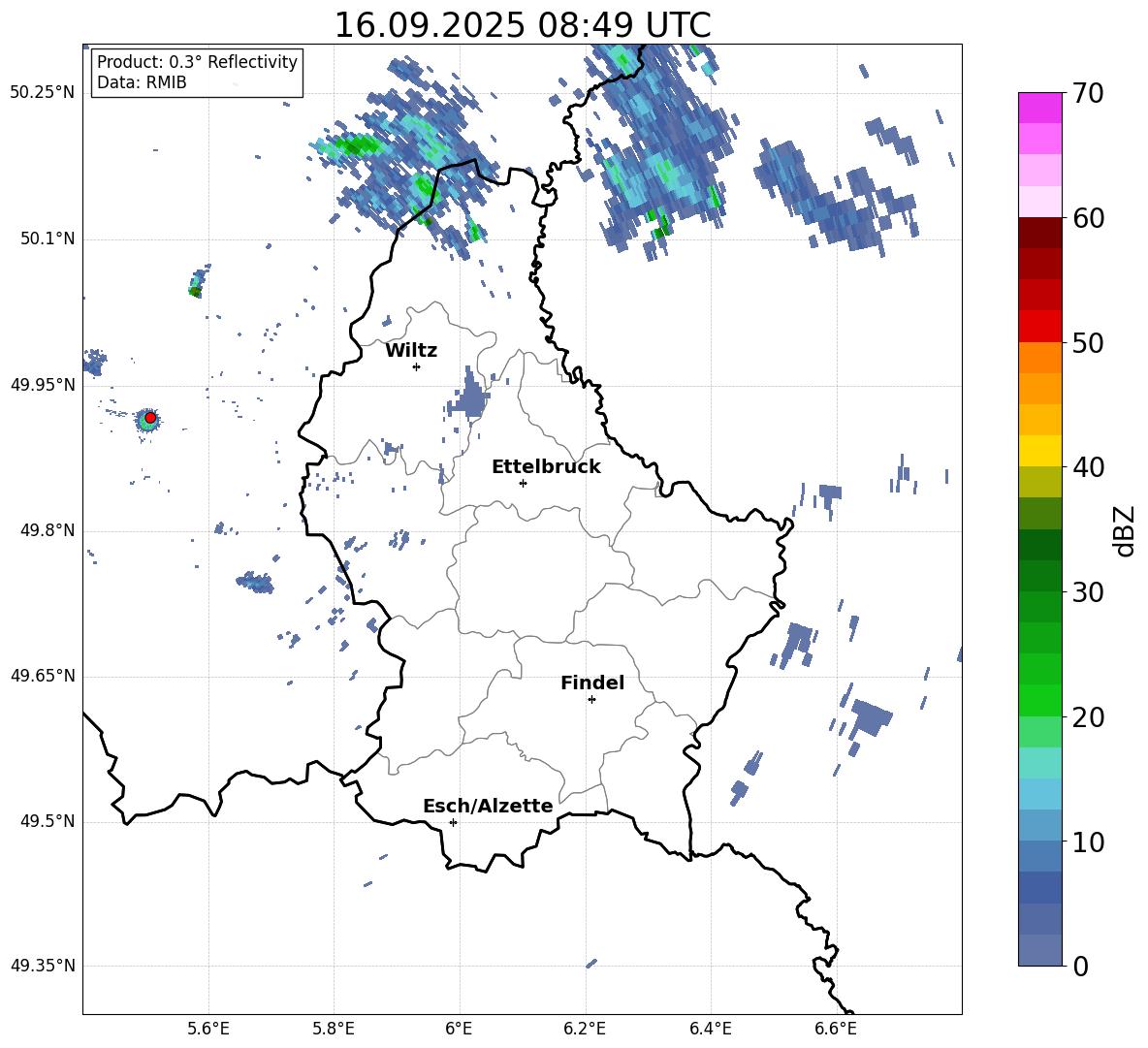Image resolution: width=1148 pixels, height=1048 pixels.
Task: Pick the yellow swatch just above 40 dBZ
Action: click(1040, 451)
